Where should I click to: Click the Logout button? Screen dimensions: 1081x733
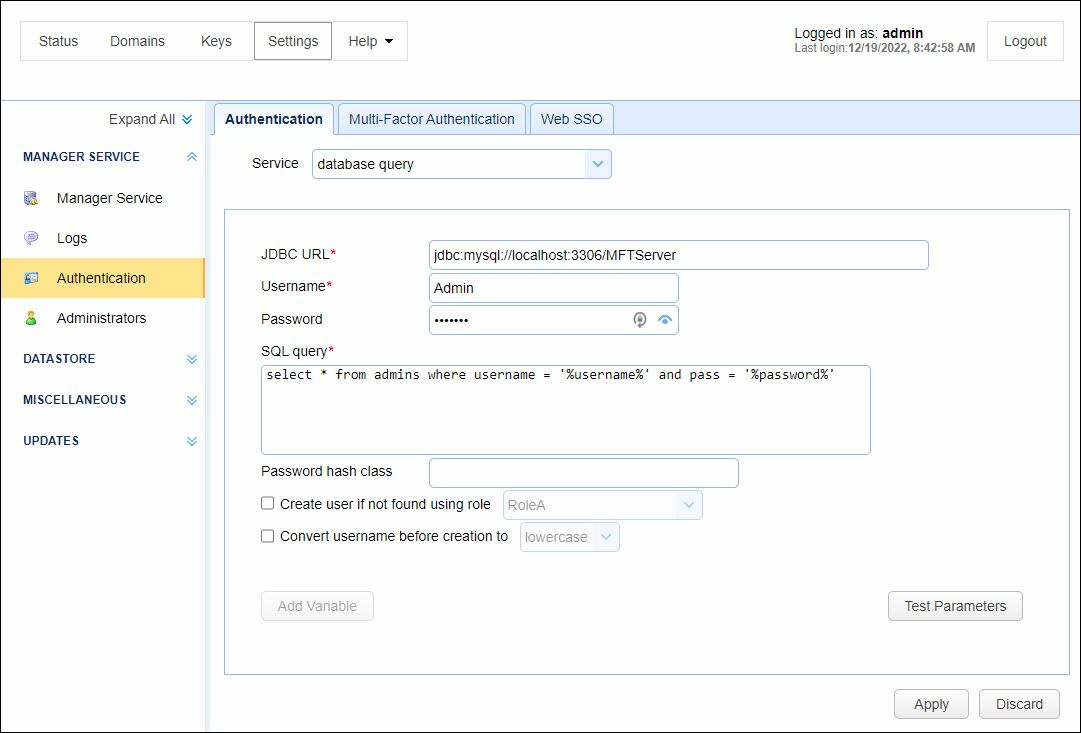[1025, 41]
